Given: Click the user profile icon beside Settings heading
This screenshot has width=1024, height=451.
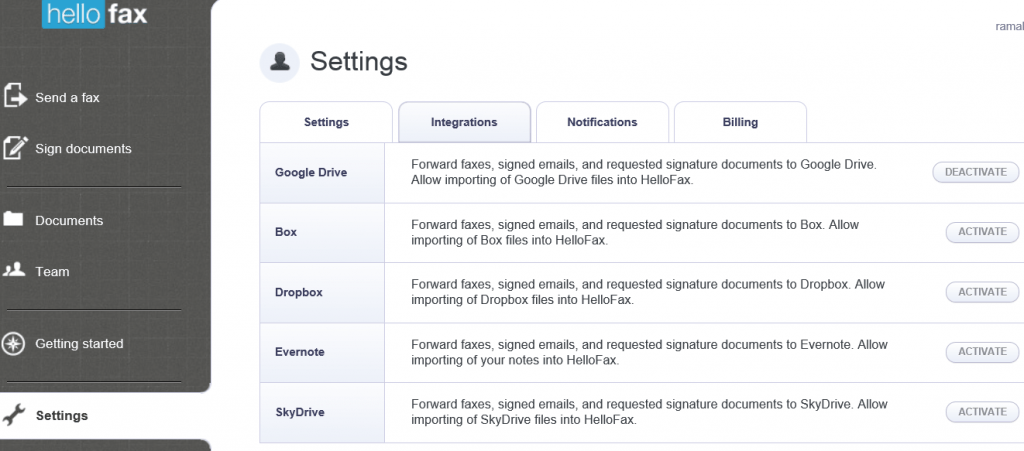Looking at the screenshot, I should [x=280, y=62].
